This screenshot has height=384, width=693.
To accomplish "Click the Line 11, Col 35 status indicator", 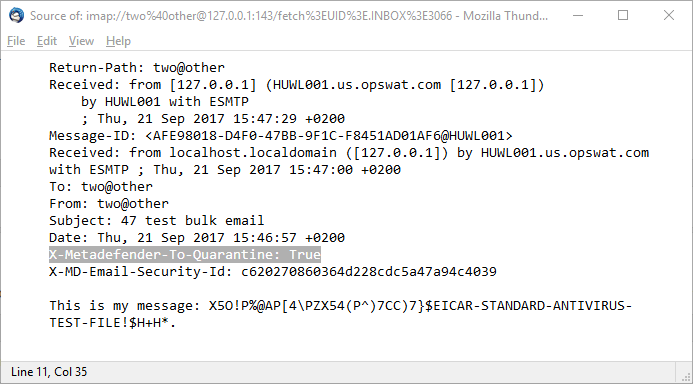I will click(49, 372).
